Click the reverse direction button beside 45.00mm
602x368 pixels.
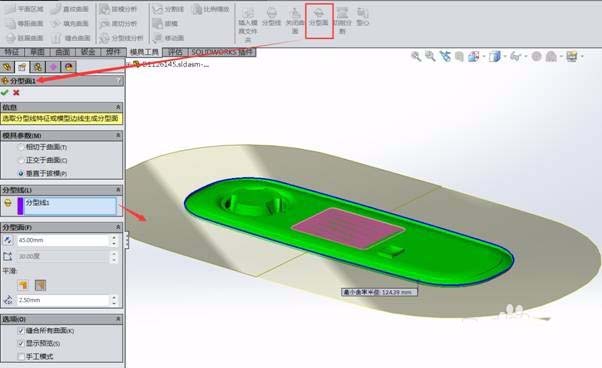pyautogui.click(x=8, y=240)
